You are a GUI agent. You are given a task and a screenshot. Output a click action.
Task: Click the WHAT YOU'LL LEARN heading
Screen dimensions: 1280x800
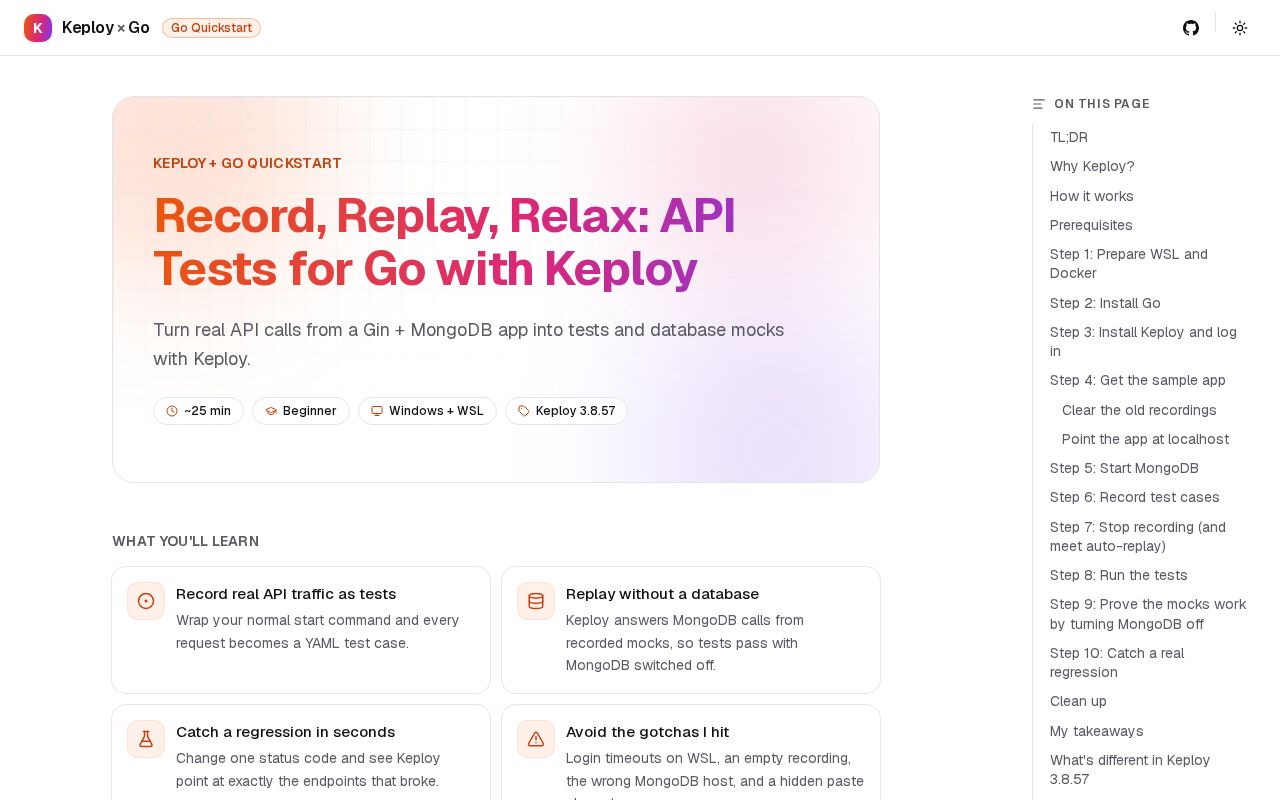[185, 541]
